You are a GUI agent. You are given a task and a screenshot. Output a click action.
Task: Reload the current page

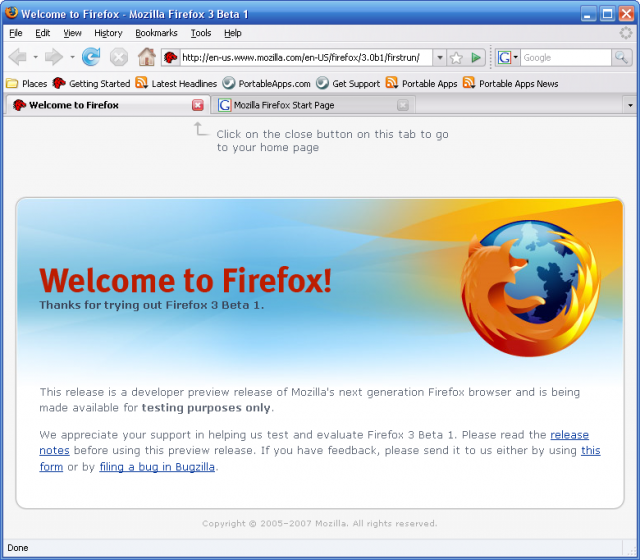pyautogui.click(x=91, y=57)
